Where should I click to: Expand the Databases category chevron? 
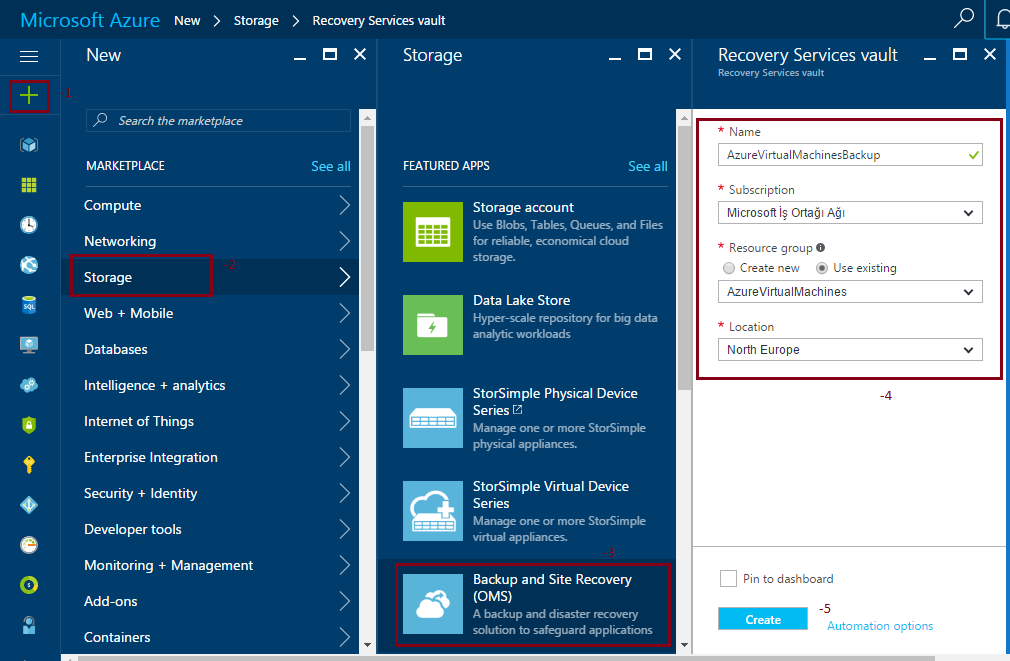click(345, 349)
